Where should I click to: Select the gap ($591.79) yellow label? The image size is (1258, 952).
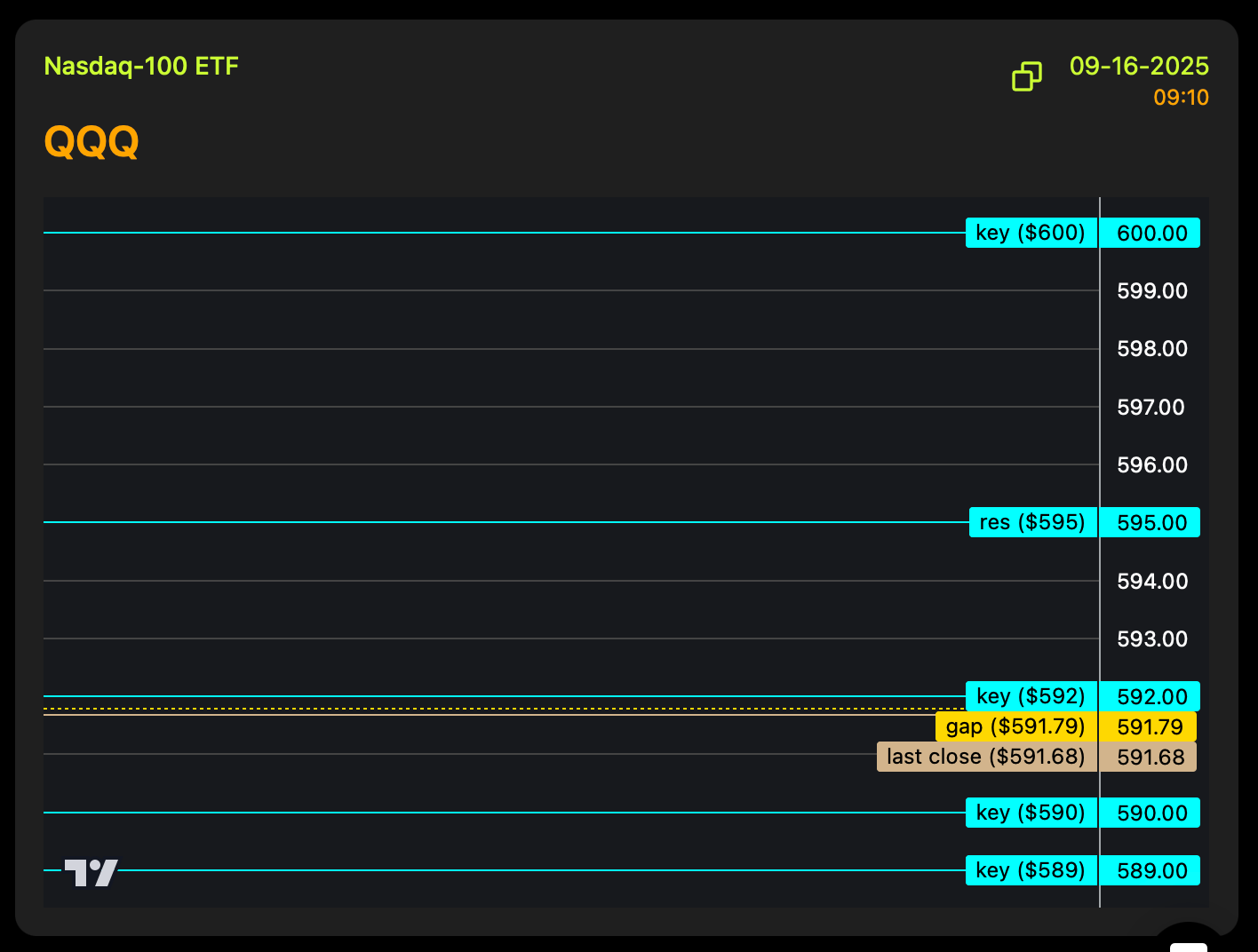pyautogui.click(x=1016, y=726)
